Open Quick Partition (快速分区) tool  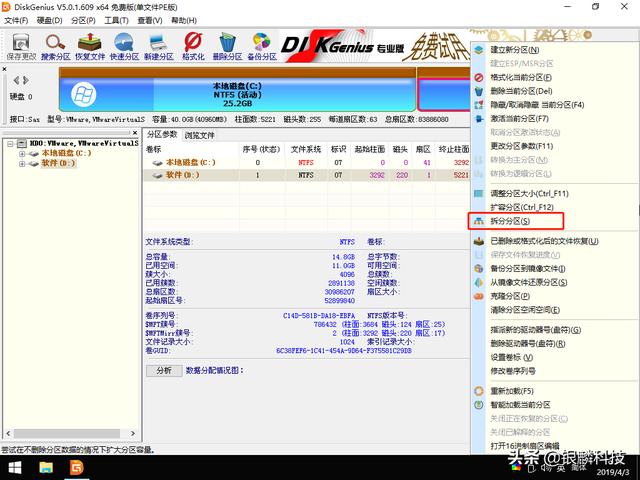[124, 47]
